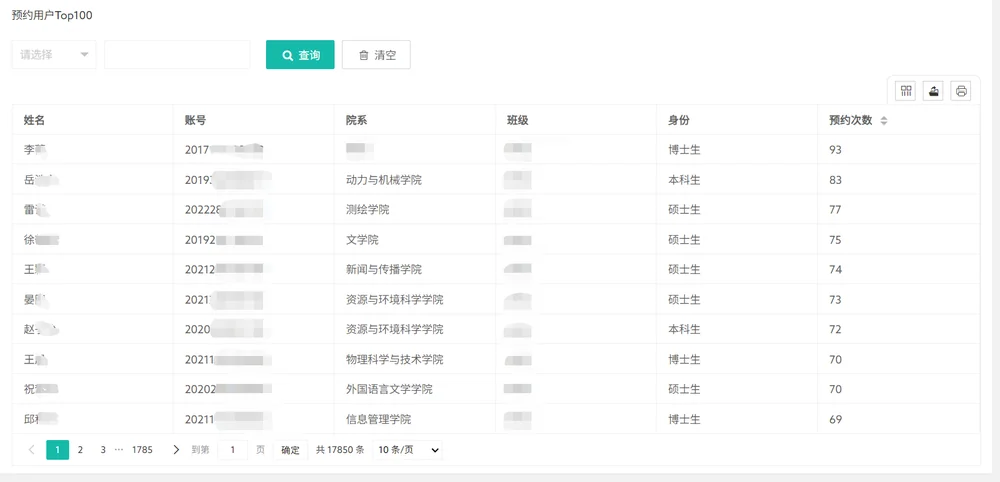This screenshot has height=482, width=1000.
Task: Click the 共 17850 条 total count
Action: [340, 449]
